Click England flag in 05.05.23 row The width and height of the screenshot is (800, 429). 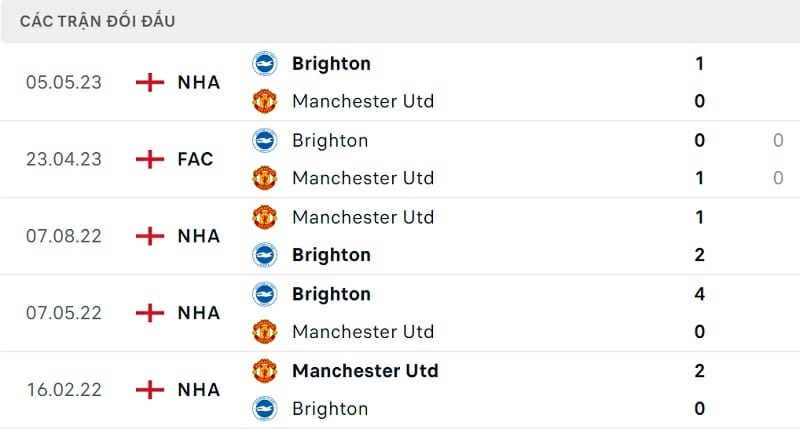(x=150, y=82)
